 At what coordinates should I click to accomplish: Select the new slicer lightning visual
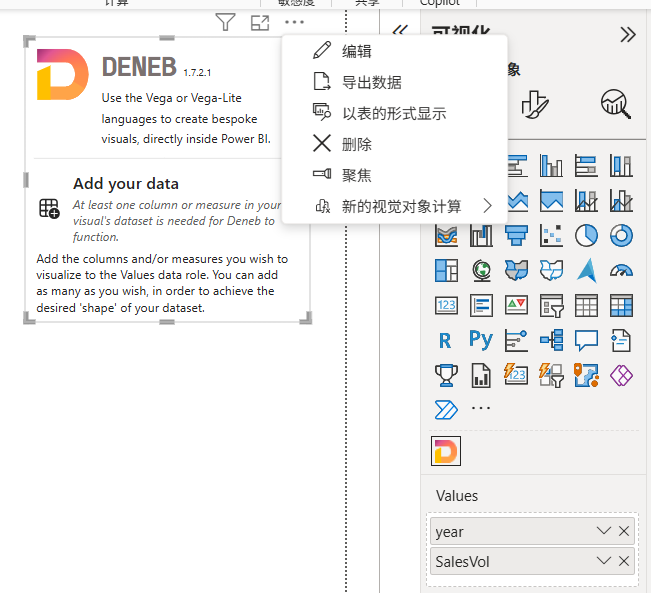tap(551, 375)
